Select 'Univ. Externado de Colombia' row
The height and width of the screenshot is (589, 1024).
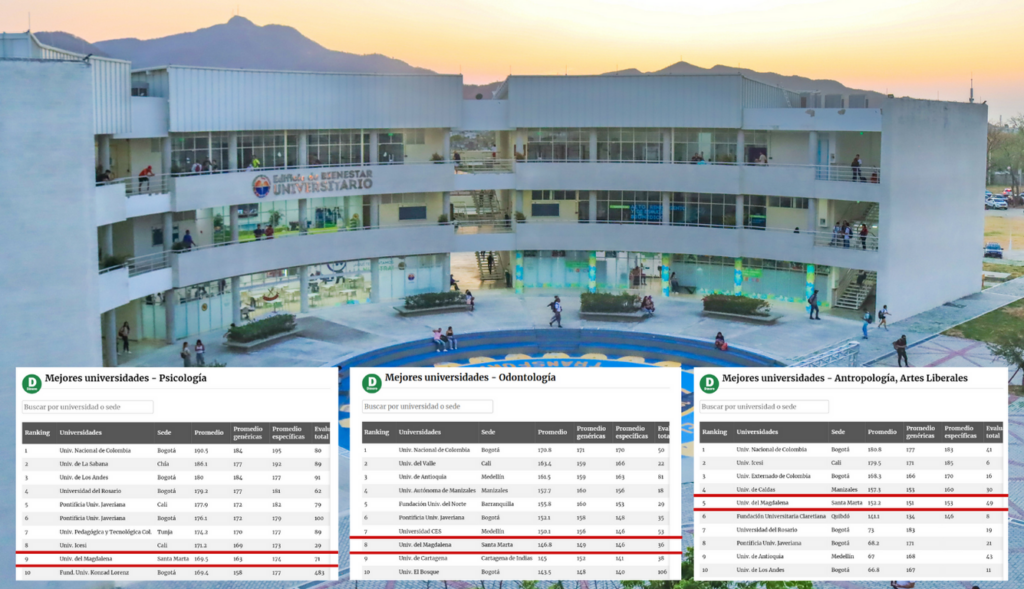(x=852, y=476)
